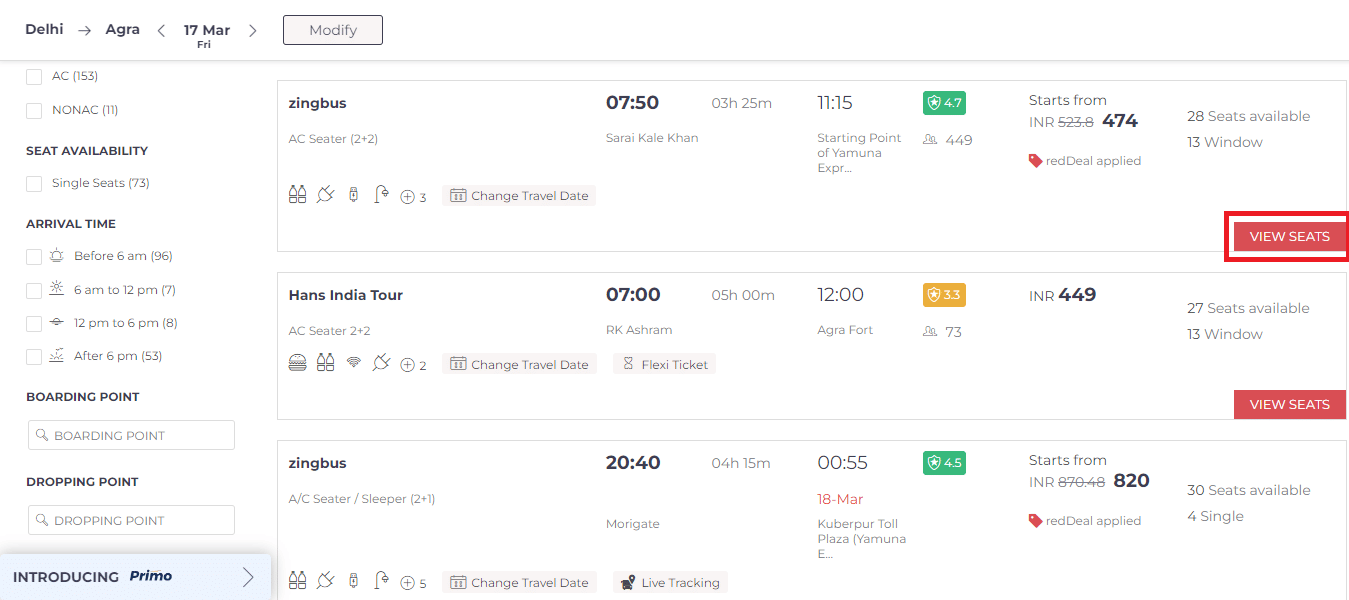Click the charging point icon on zingbus listing

click(325, 195)
